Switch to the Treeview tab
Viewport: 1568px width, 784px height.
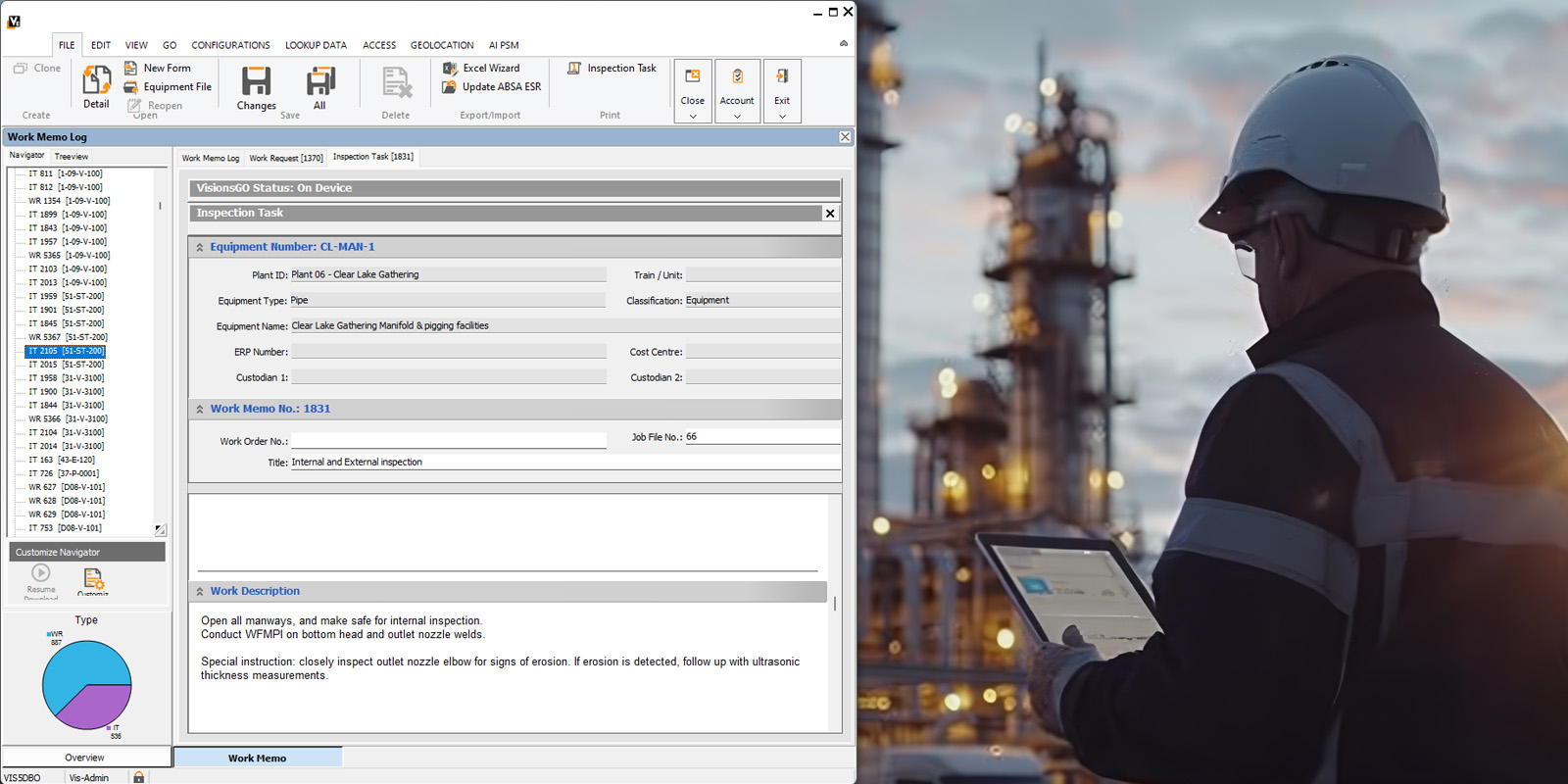click(72, 157)
